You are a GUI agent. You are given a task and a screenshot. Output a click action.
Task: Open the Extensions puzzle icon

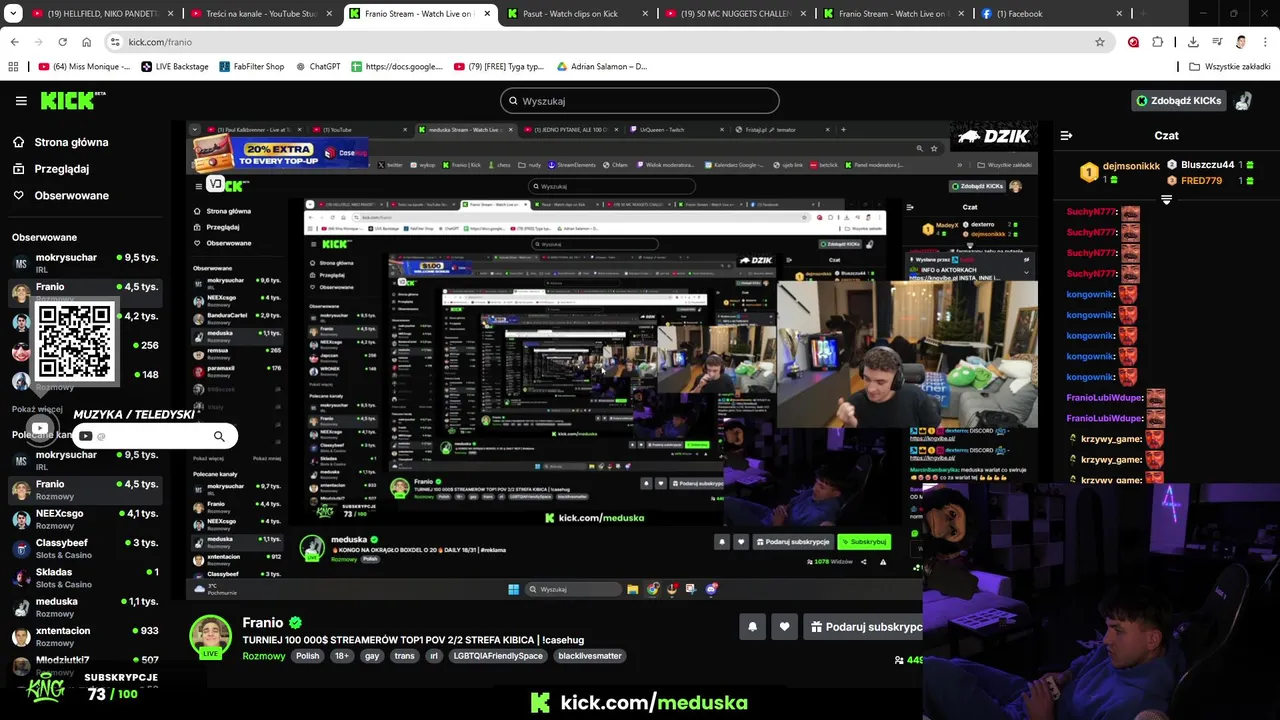point(1158,42)
